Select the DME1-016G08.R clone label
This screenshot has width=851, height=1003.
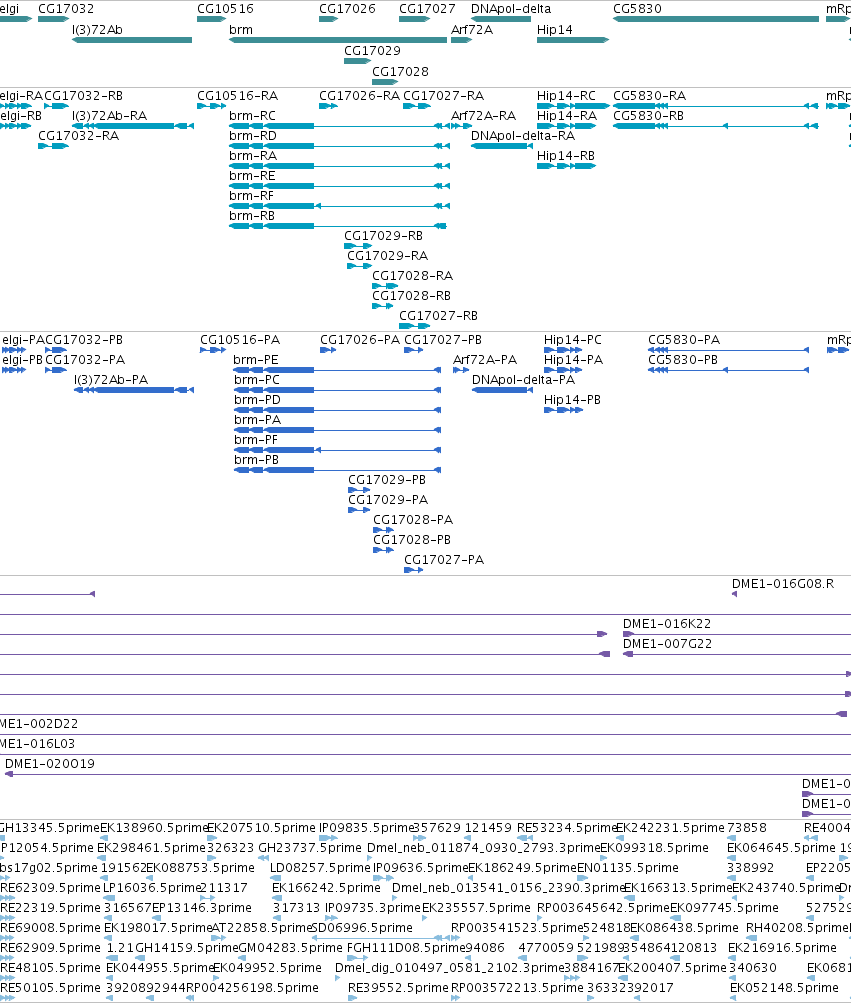point(783,584)
